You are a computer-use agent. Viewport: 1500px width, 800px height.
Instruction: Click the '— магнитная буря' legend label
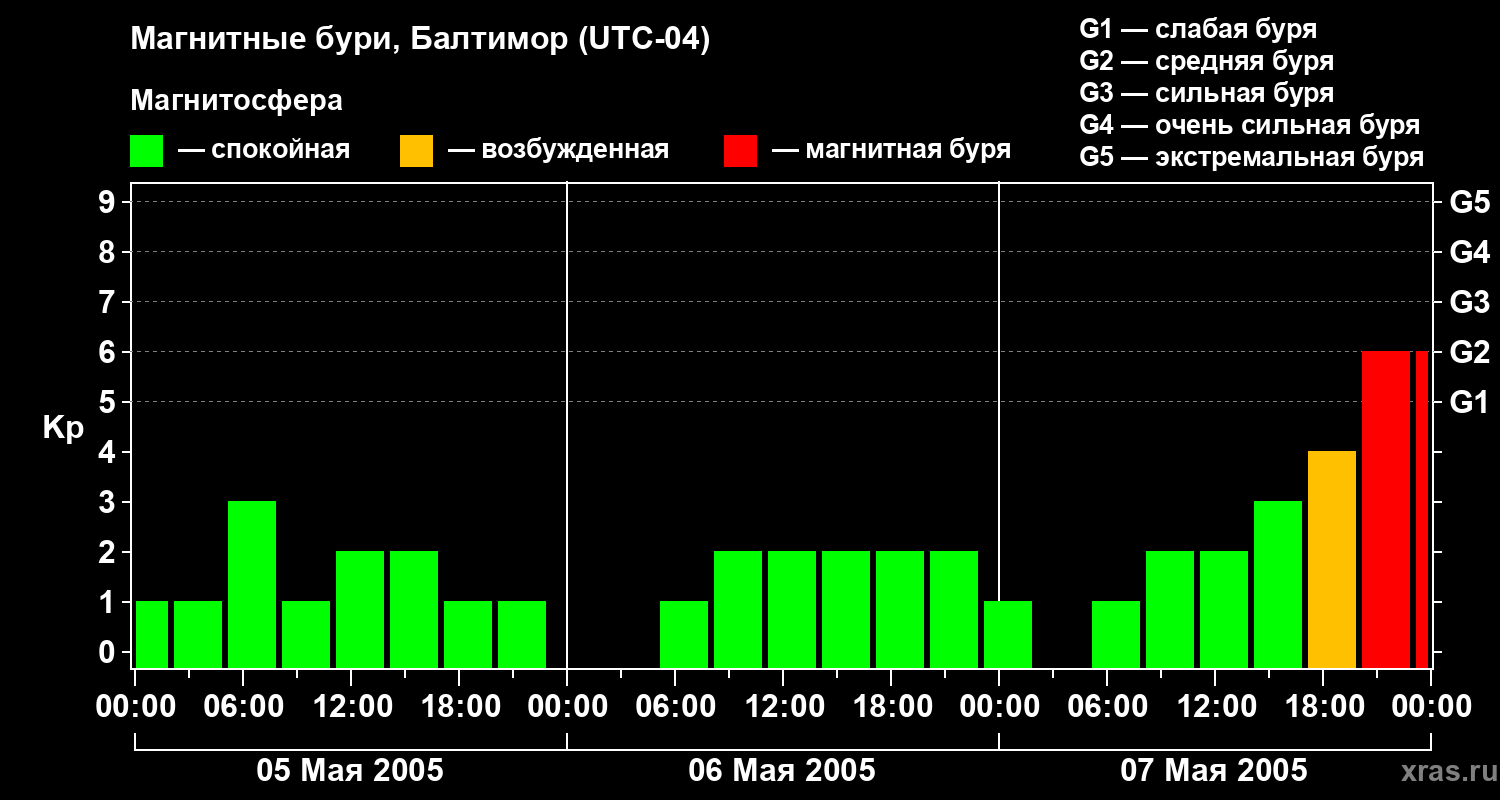pyautogui.click(x=891, y=150)
